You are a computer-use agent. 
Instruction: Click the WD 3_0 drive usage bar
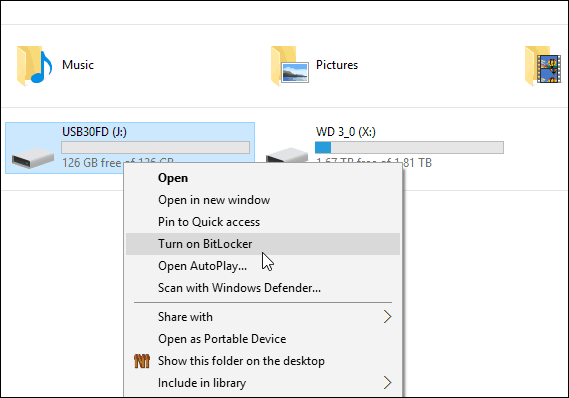pos(409,148)
